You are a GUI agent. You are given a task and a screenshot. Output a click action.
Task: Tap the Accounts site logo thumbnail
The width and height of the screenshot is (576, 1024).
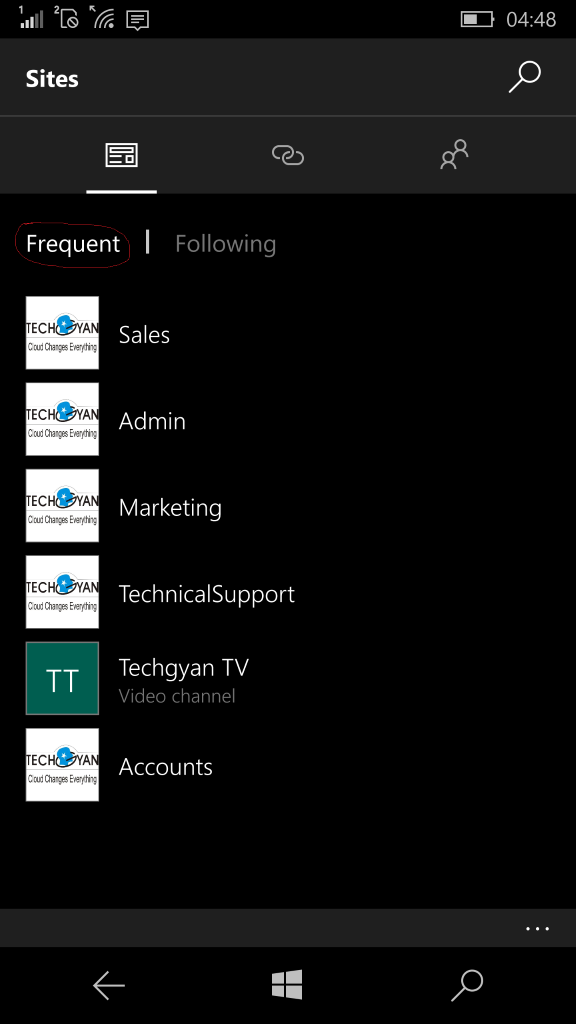pyautogui.click(x=62, y=765)
